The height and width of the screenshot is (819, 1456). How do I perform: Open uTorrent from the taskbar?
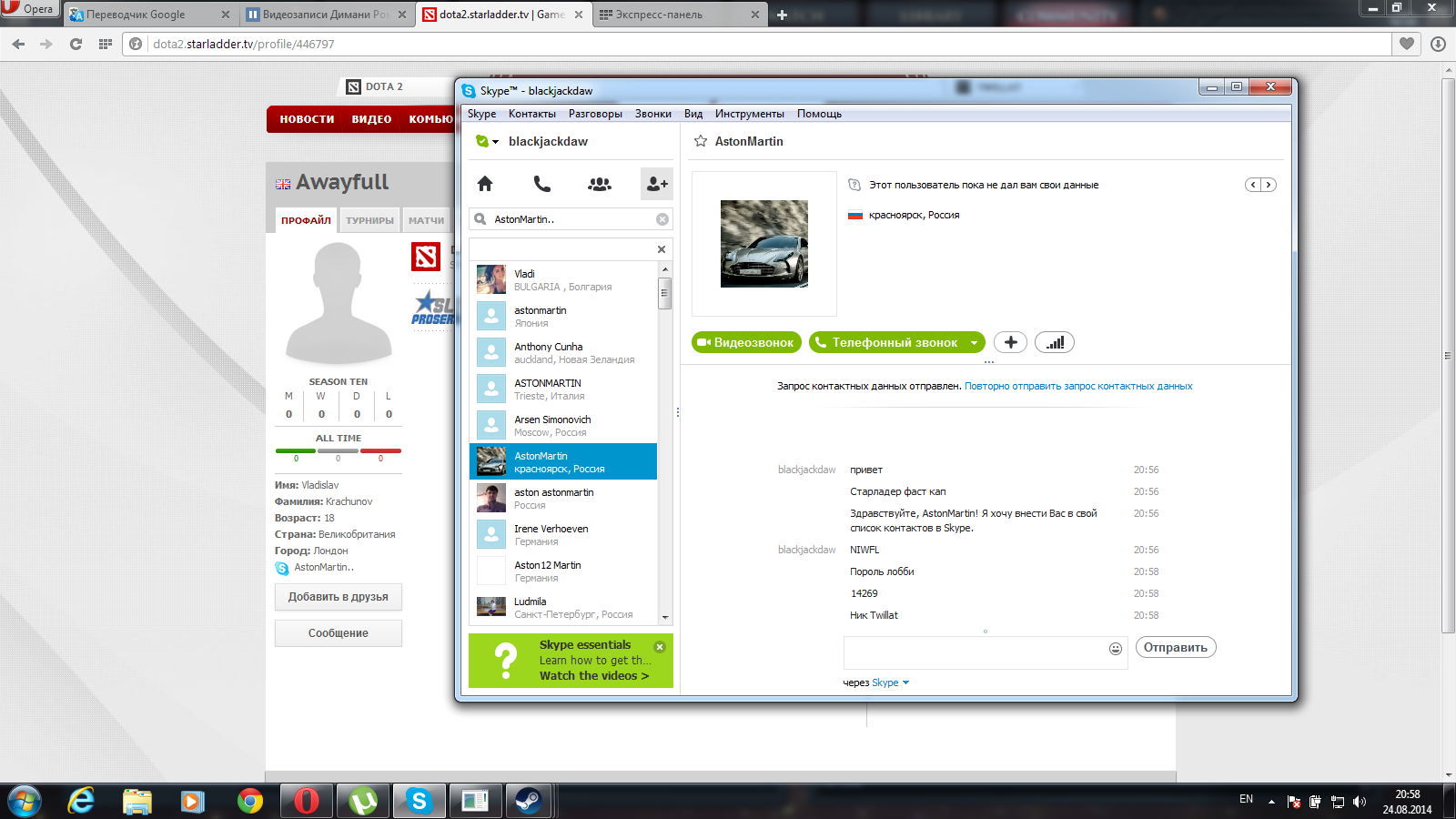363,801
